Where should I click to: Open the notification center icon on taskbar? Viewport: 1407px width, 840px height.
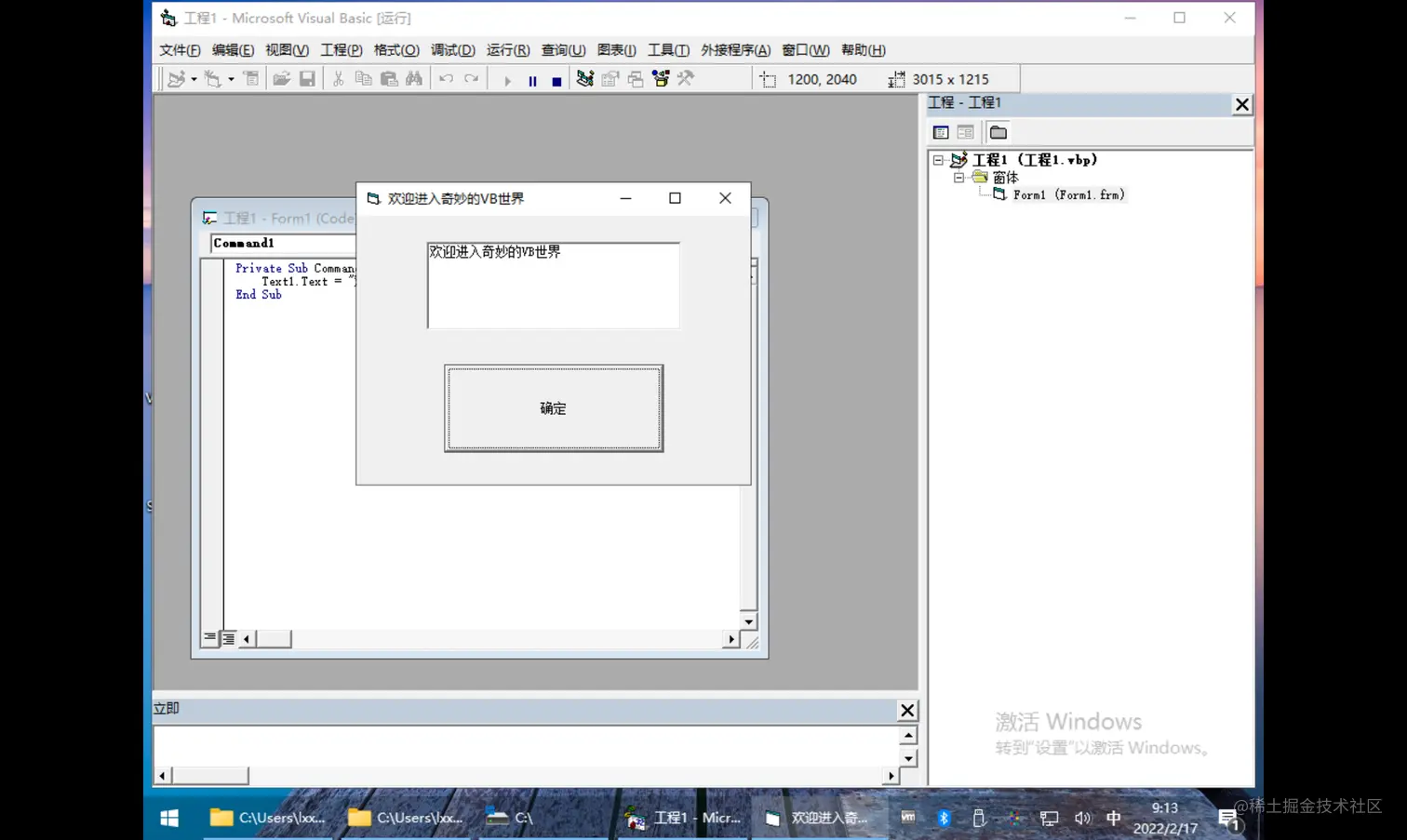(1229, 819)
